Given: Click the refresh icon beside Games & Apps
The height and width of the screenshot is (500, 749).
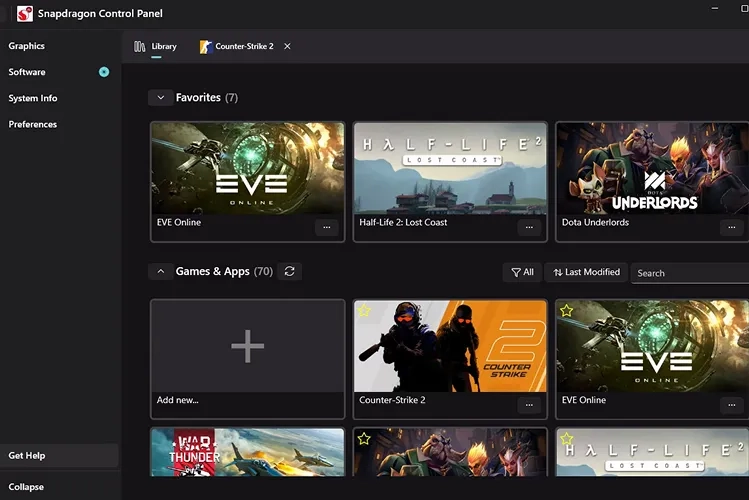Looking at the screenshot, I should coord(289,271).
